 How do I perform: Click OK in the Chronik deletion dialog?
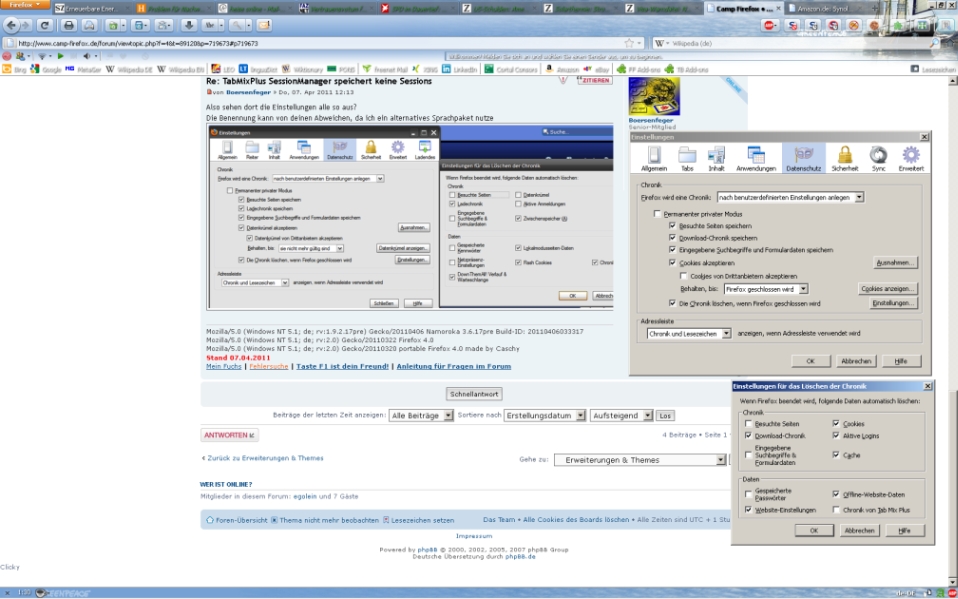tap(814, 531)
